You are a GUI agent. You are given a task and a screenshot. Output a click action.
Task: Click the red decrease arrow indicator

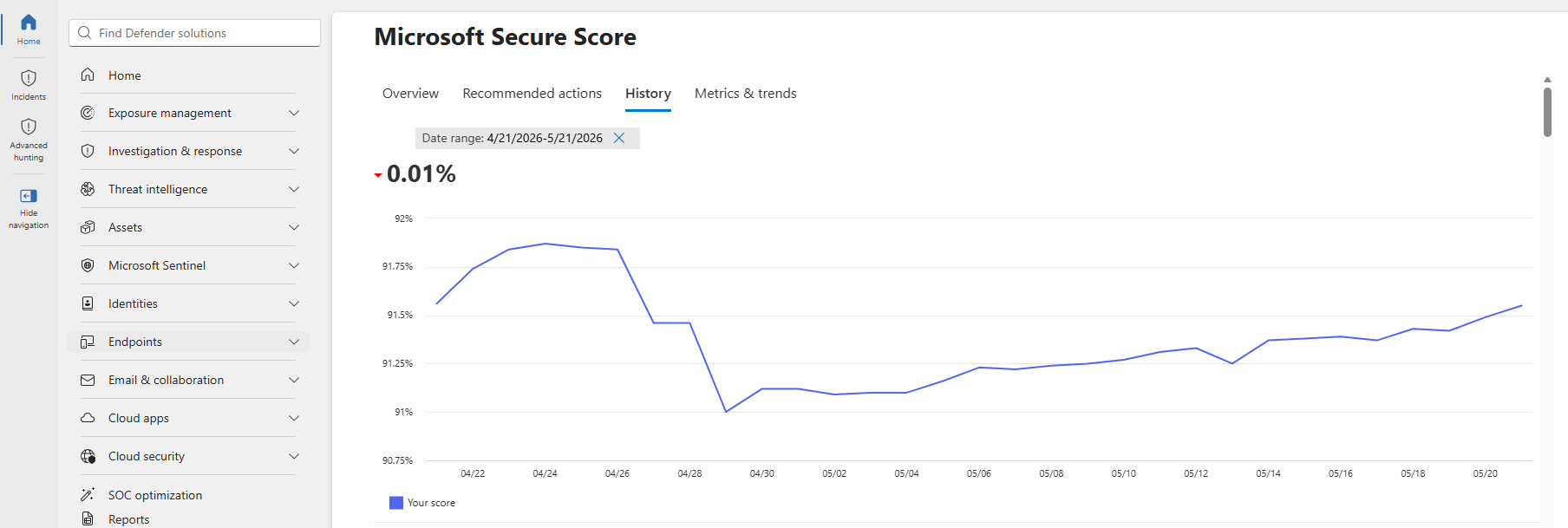pyautogui.click(x=378, y=175)
